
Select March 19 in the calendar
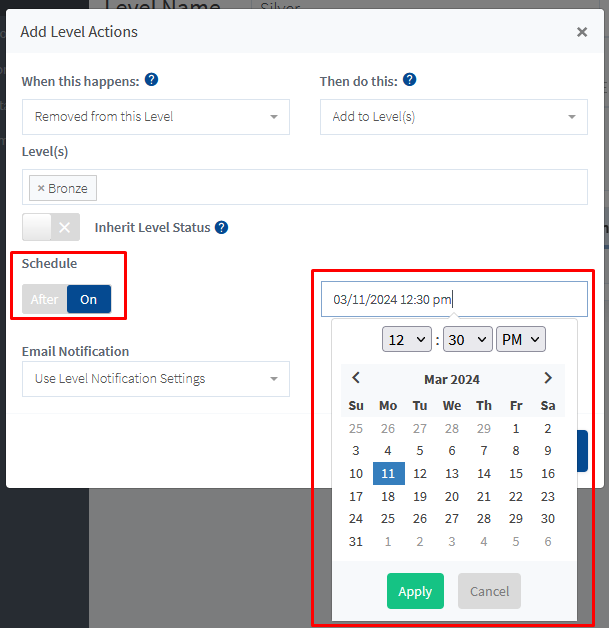pos(420,497)
